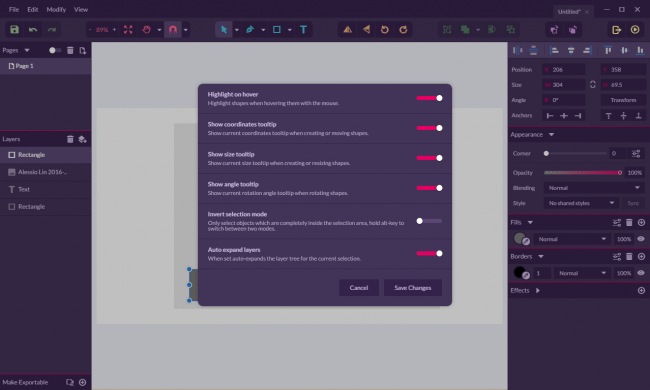
Task: Toggle the Snap magnet tool
Action: click(173, 29)
